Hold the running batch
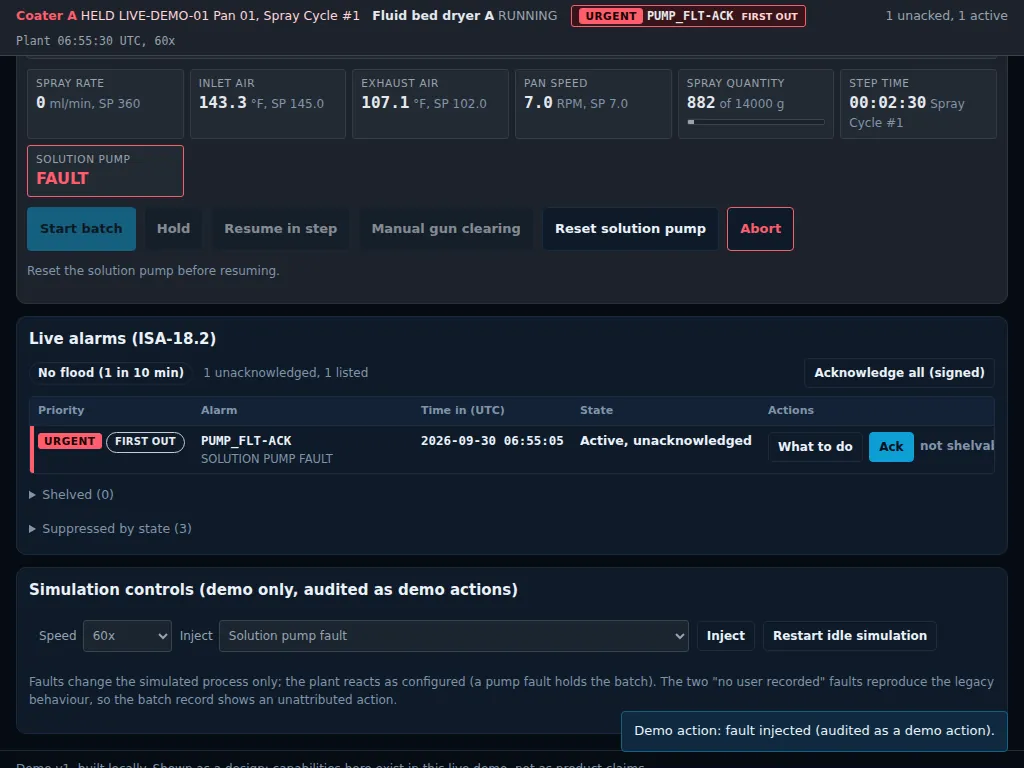The width and height of the screenshot is (1024, 768). click(x=173, y=229)
